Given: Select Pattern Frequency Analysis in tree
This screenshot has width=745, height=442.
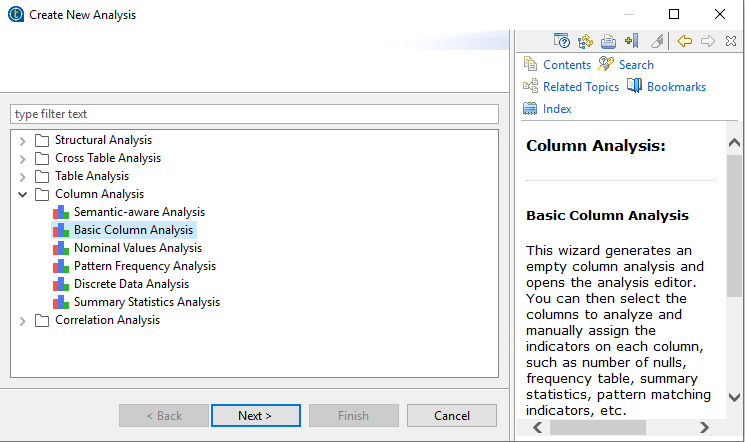Looking at the screenshot, I should click(x=144, y=266).
